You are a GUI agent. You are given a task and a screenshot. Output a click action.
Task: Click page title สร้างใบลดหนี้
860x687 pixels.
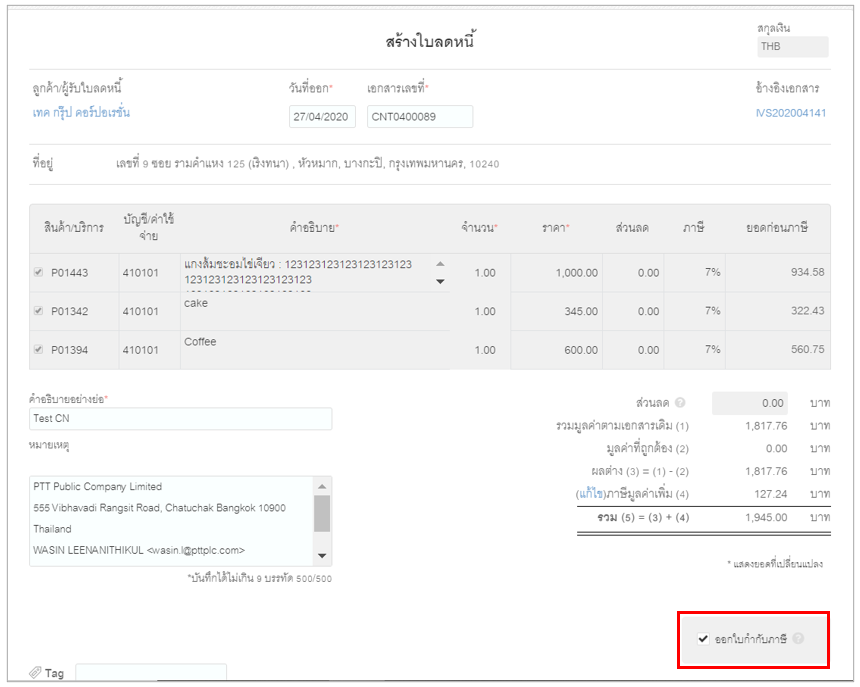click(x=430, y=41)
